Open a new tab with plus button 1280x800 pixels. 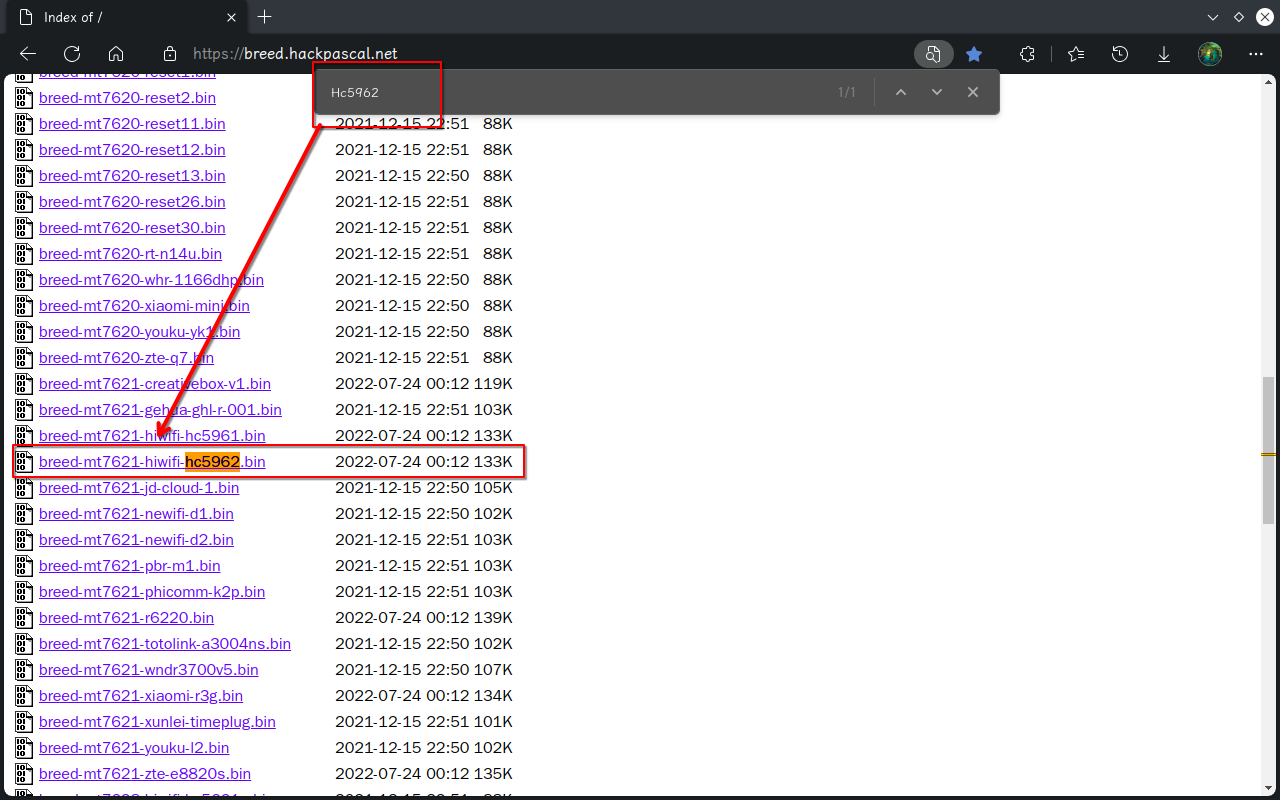(x=264, y=17)
